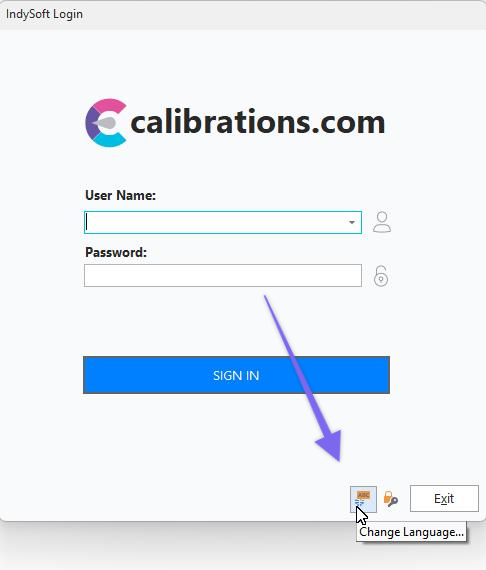This screenshot has width=486, height=570.
Task: Open the Change Language icon button
Action: 363,499
